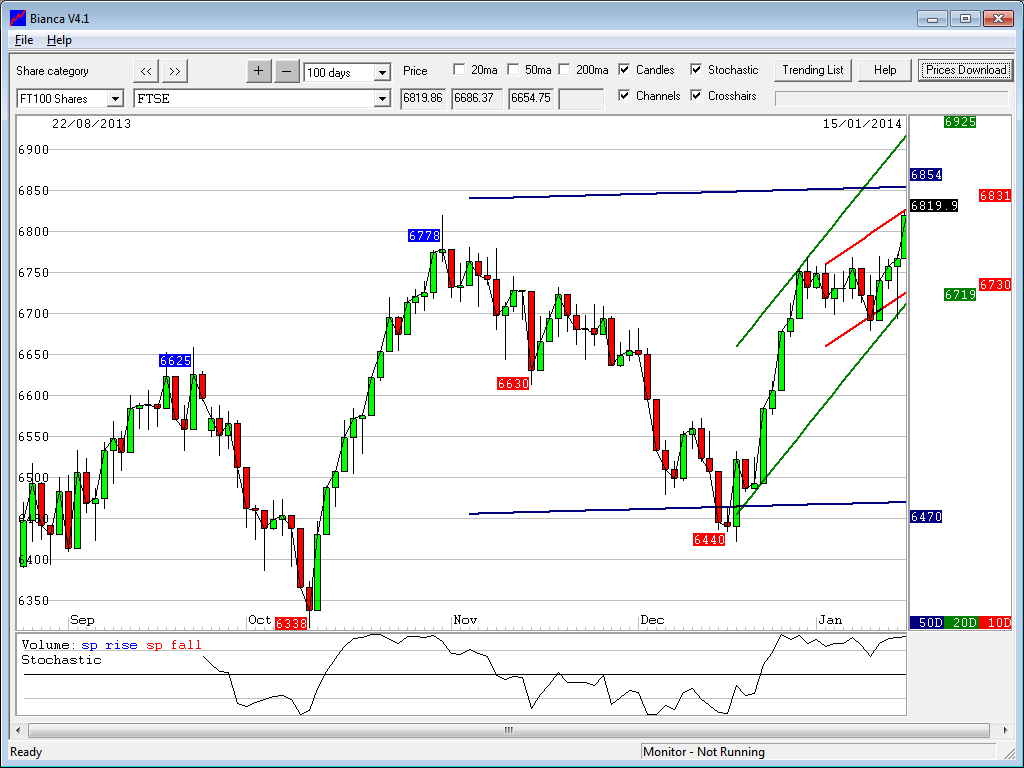This screenshot has width=1024, height=768.
Task: Open the FT100 Shares category dropdown
Action: [x=115, y=99]
